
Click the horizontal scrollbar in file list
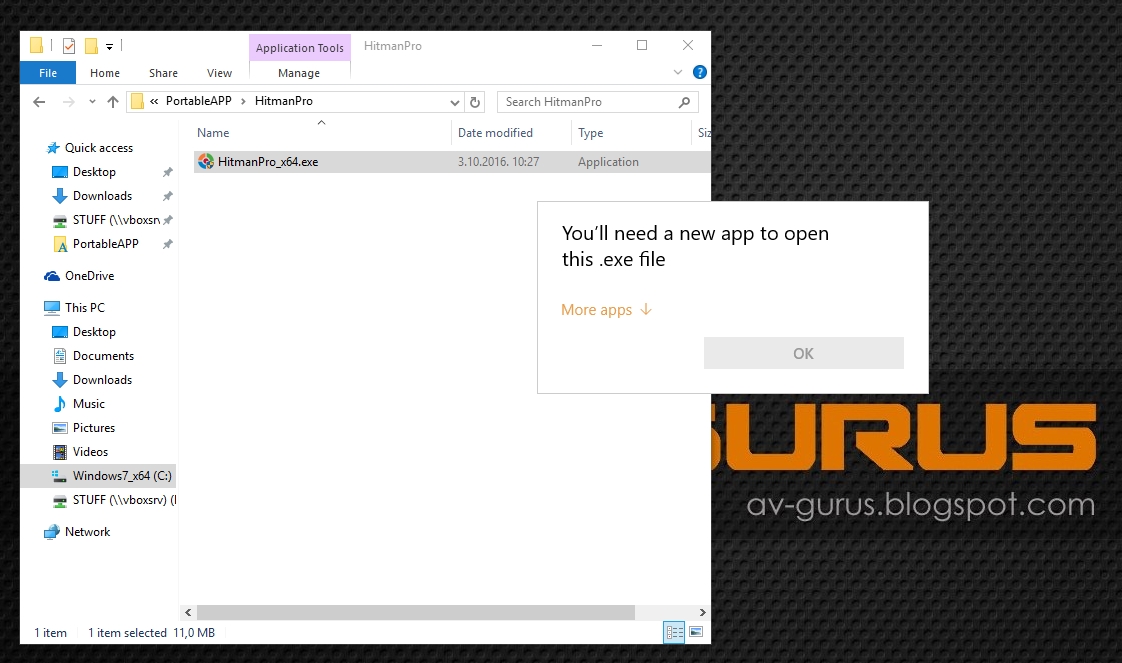(x=415, y=612)
